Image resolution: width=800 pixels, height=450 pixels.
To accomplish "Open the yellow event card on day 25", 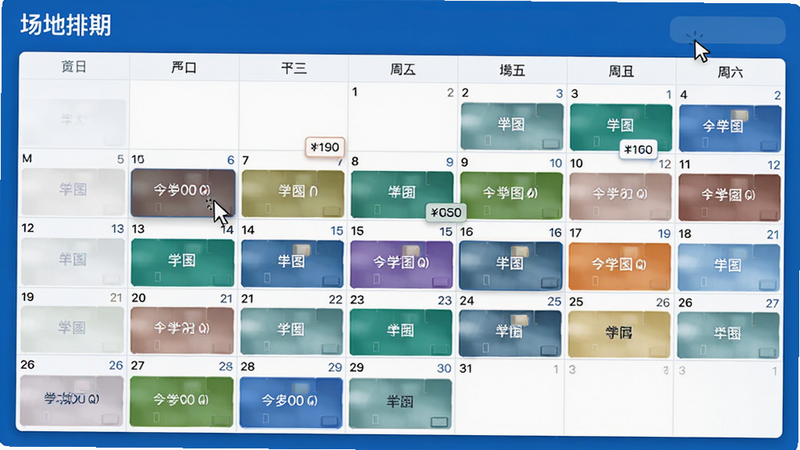I will click(x=619, y=334).
